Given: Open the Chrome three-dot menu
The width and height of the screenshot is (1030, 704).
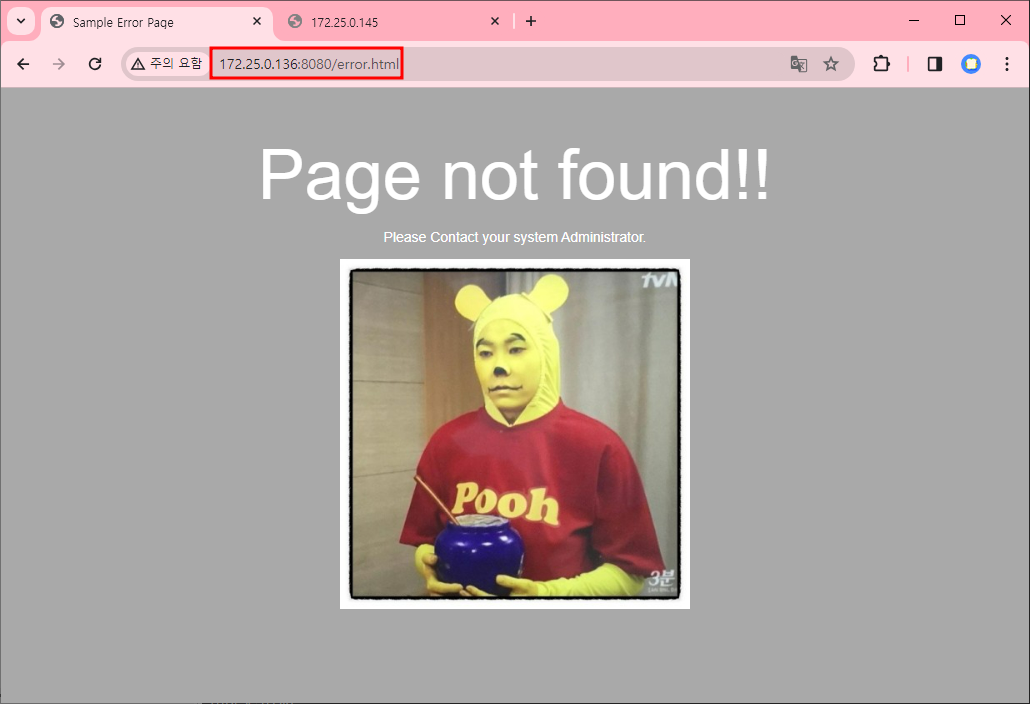Looking at the screenshot, I should click(1006, 64).
